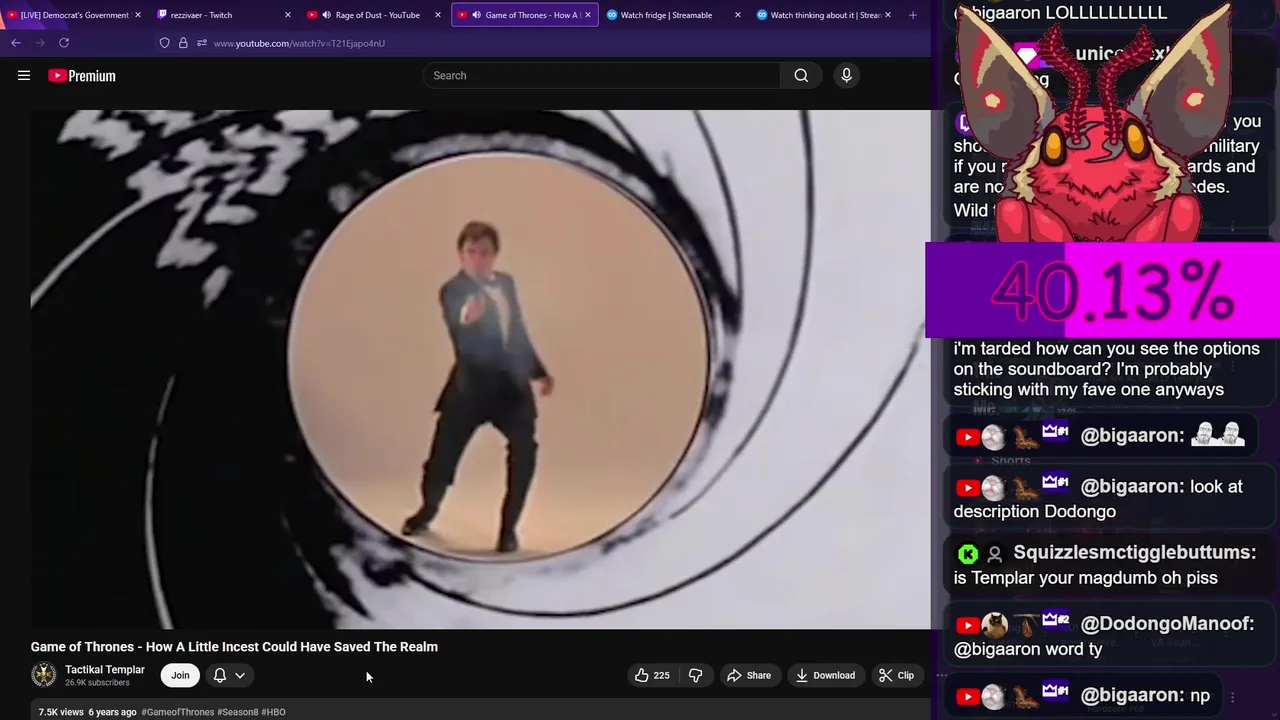Create a Clip with scissors button
Image resolution: width=1280 pixels, height=720 pixels.
pos(896,675)
